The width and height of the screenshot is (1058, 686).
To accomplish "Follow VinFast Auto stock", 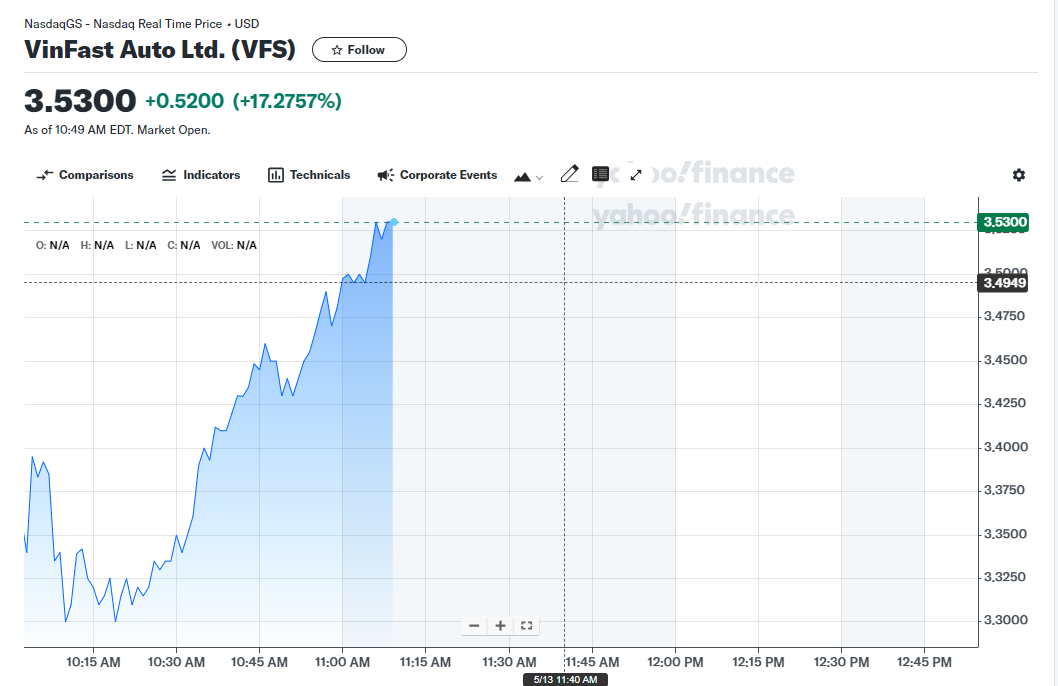I will coord(359,50).
